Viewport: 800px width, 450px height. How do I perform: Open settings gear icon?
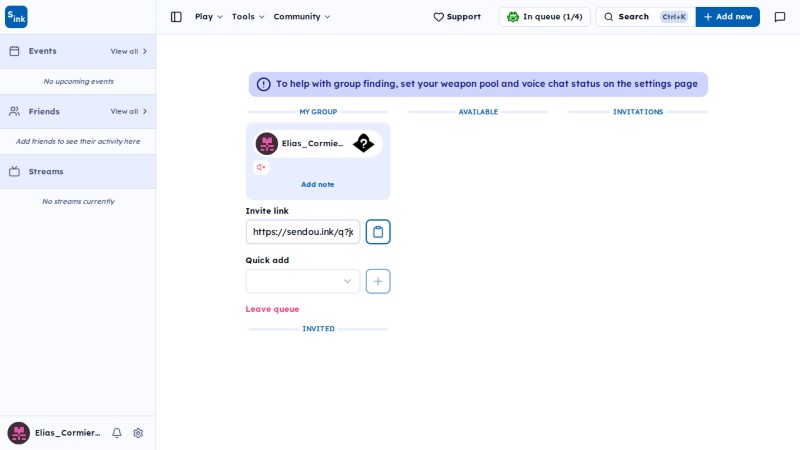coord(138,433)
